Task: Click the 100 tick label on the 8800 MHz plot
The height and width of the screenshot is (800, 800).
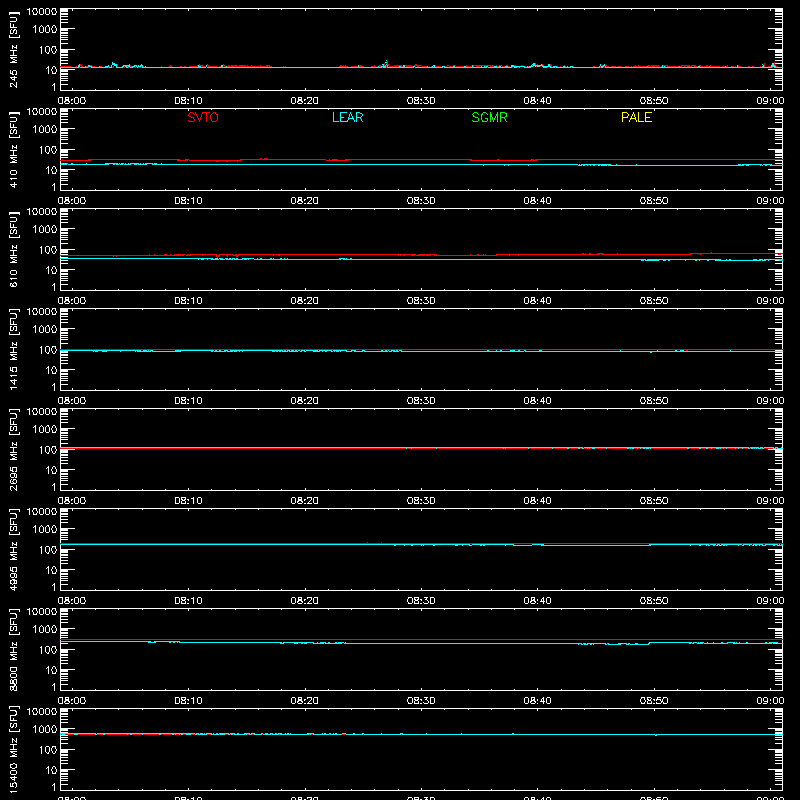Action: pos(48,649)
